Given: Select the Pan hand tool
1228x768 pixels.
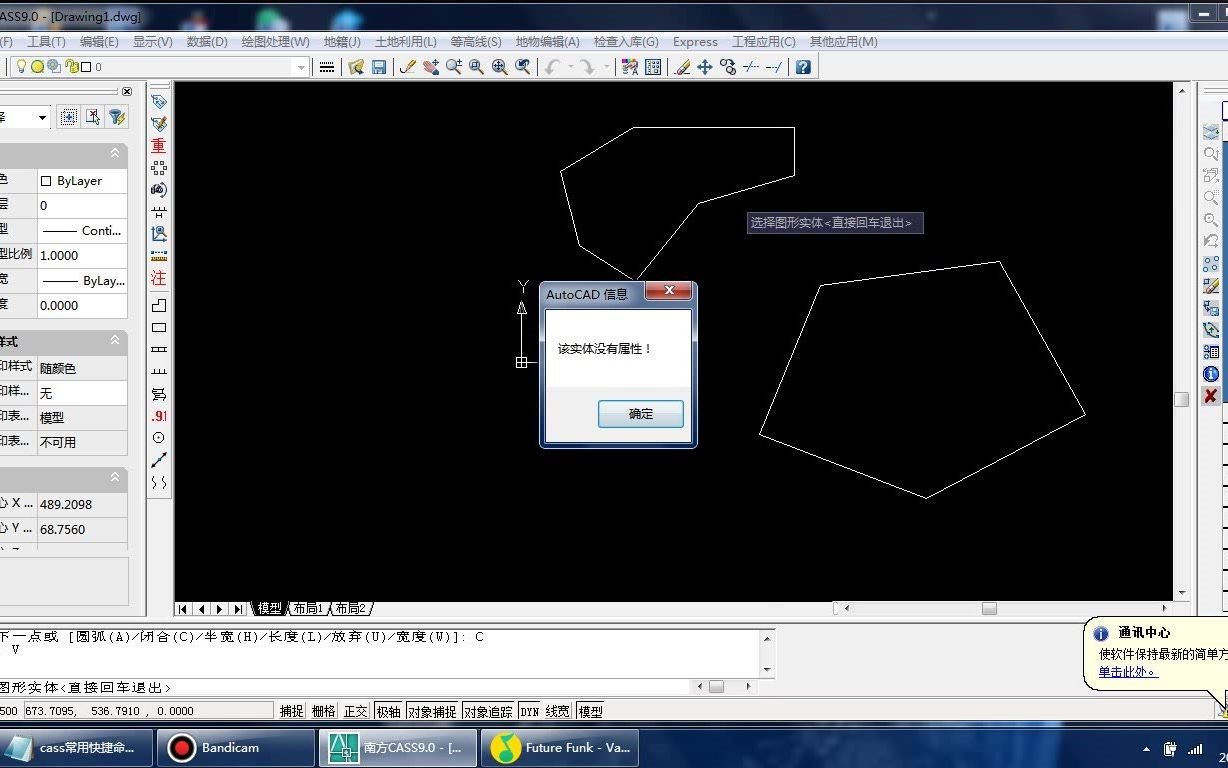Looking at the screenshot, I should pyautogui.click(x=431, y=67).
